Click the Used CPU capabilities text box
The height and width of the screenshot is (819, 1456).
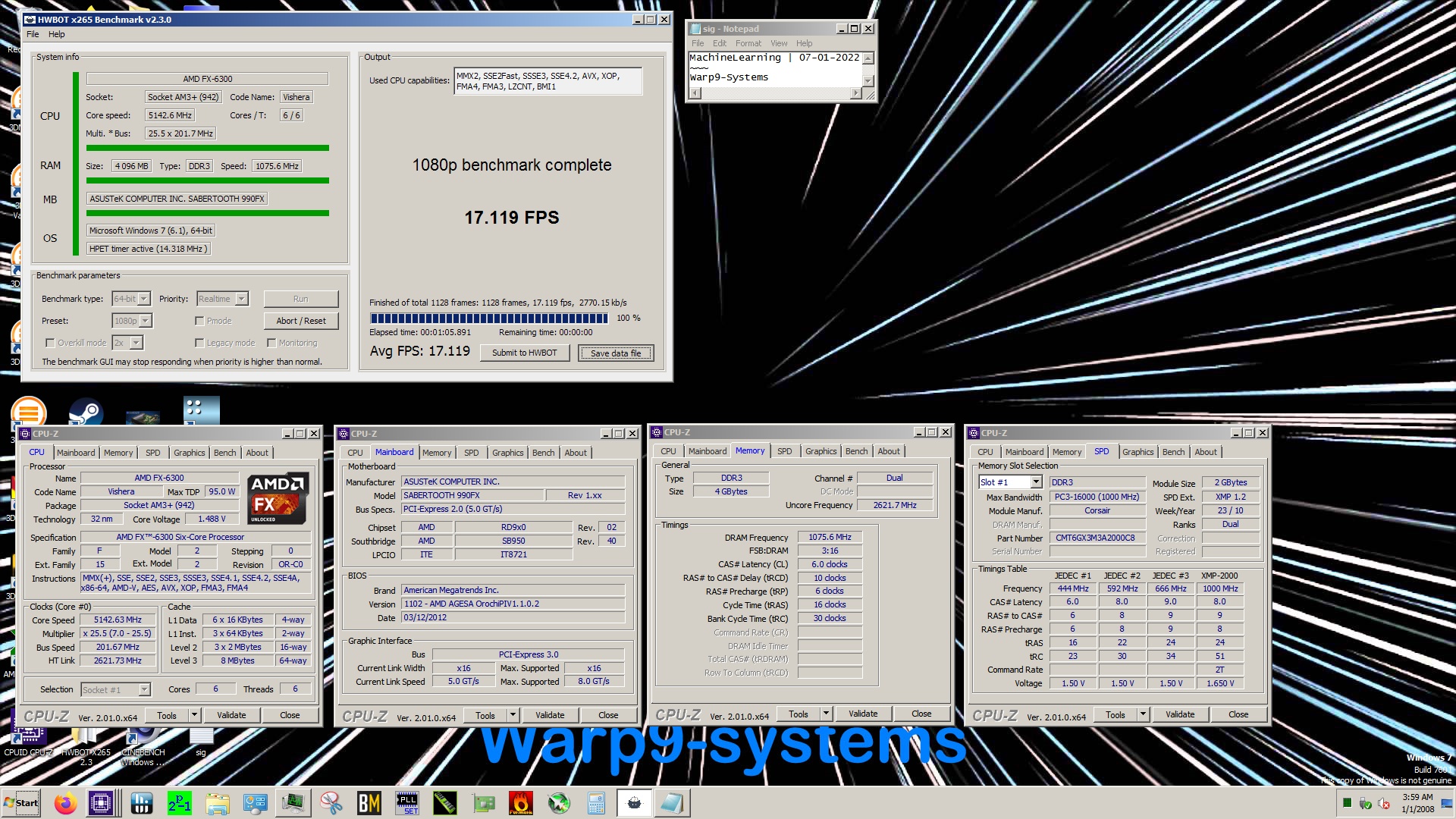pos(548,81)
